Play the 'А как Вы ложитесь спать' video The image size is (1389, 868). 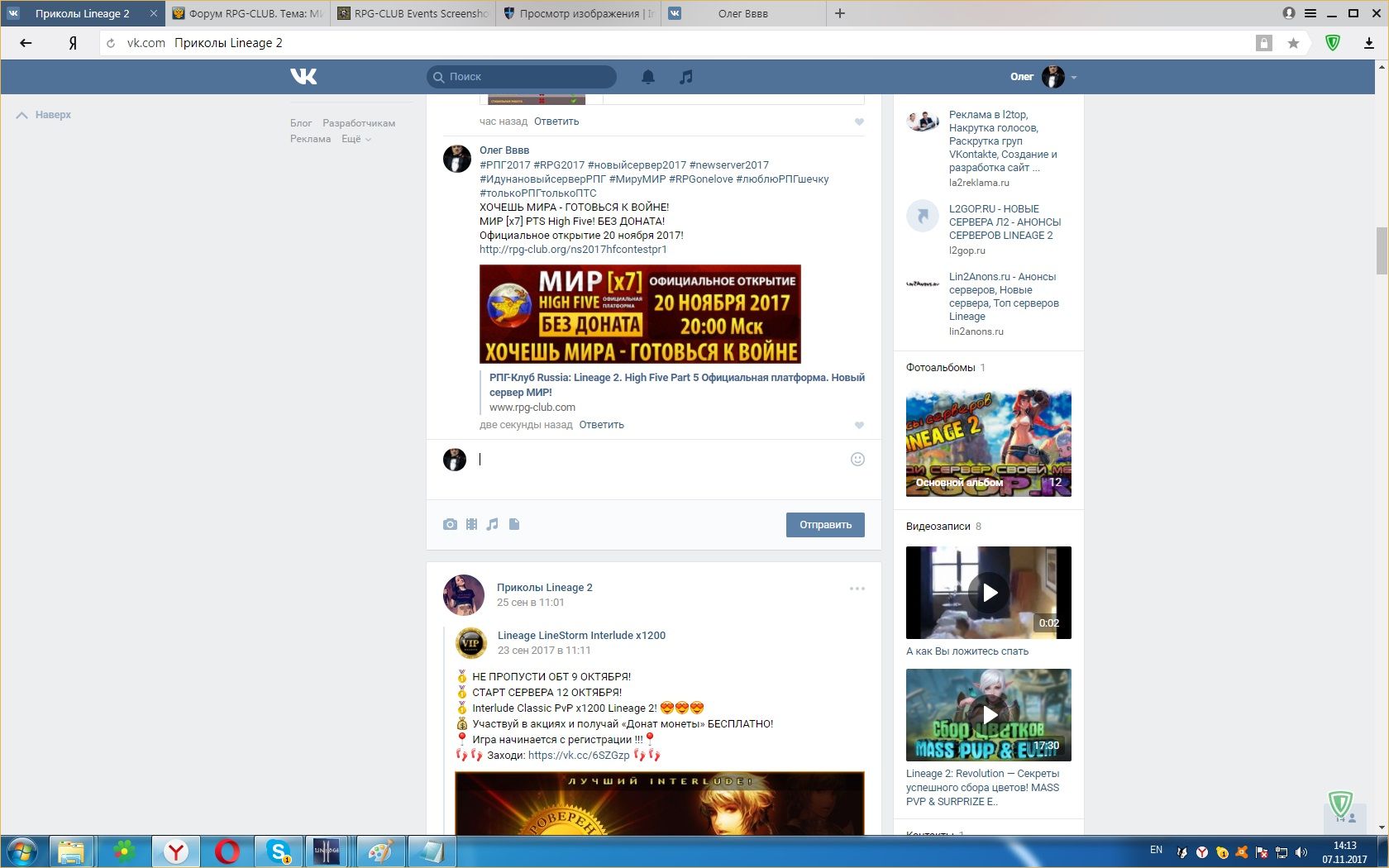tap(989, 593)
